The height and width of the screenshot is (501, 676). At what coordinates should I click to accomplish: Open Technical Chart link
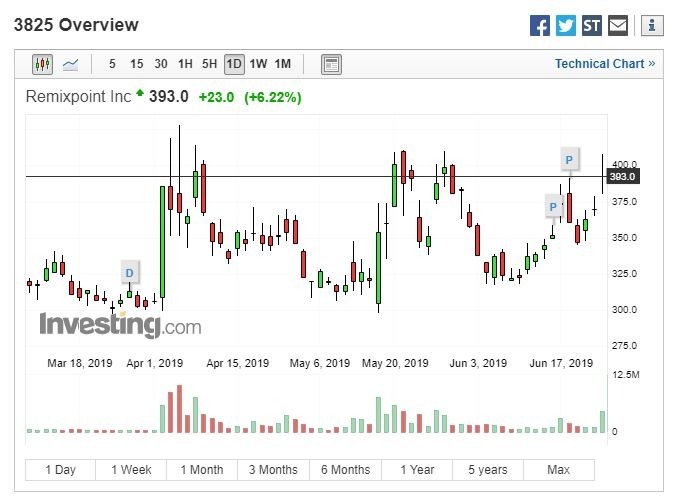point(605,64)
